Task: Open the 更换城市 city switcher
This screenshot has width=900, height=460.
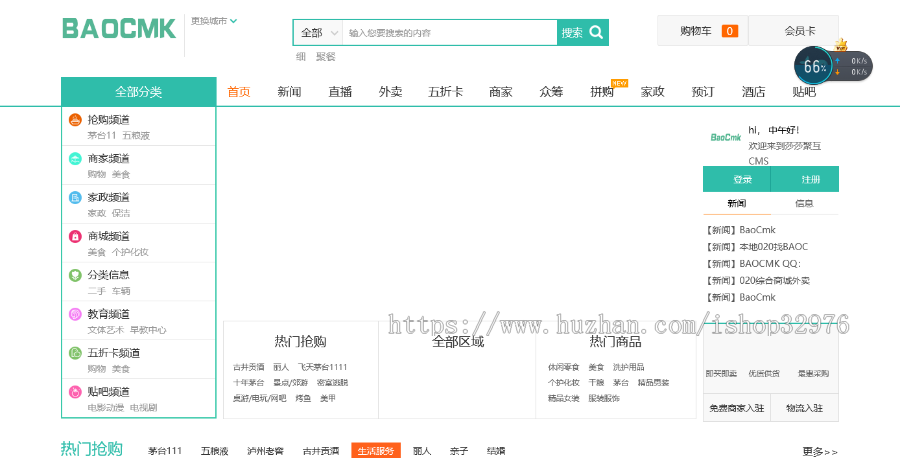Action: pos(214,21)
